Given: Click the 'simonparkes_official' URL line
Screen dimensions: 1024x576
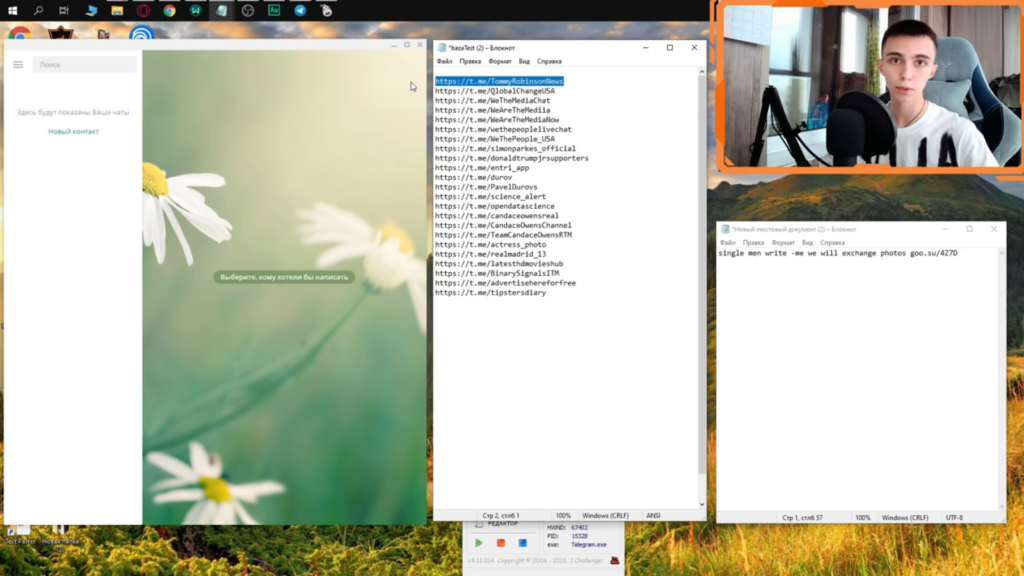Looking at the screenshot, I should (505, 148).
